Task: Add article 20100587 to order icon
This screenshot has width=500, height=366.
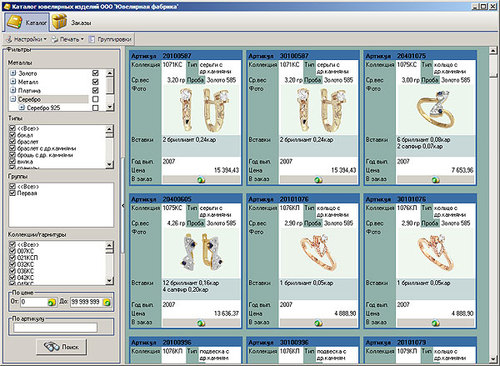Action: pos(201,180)
